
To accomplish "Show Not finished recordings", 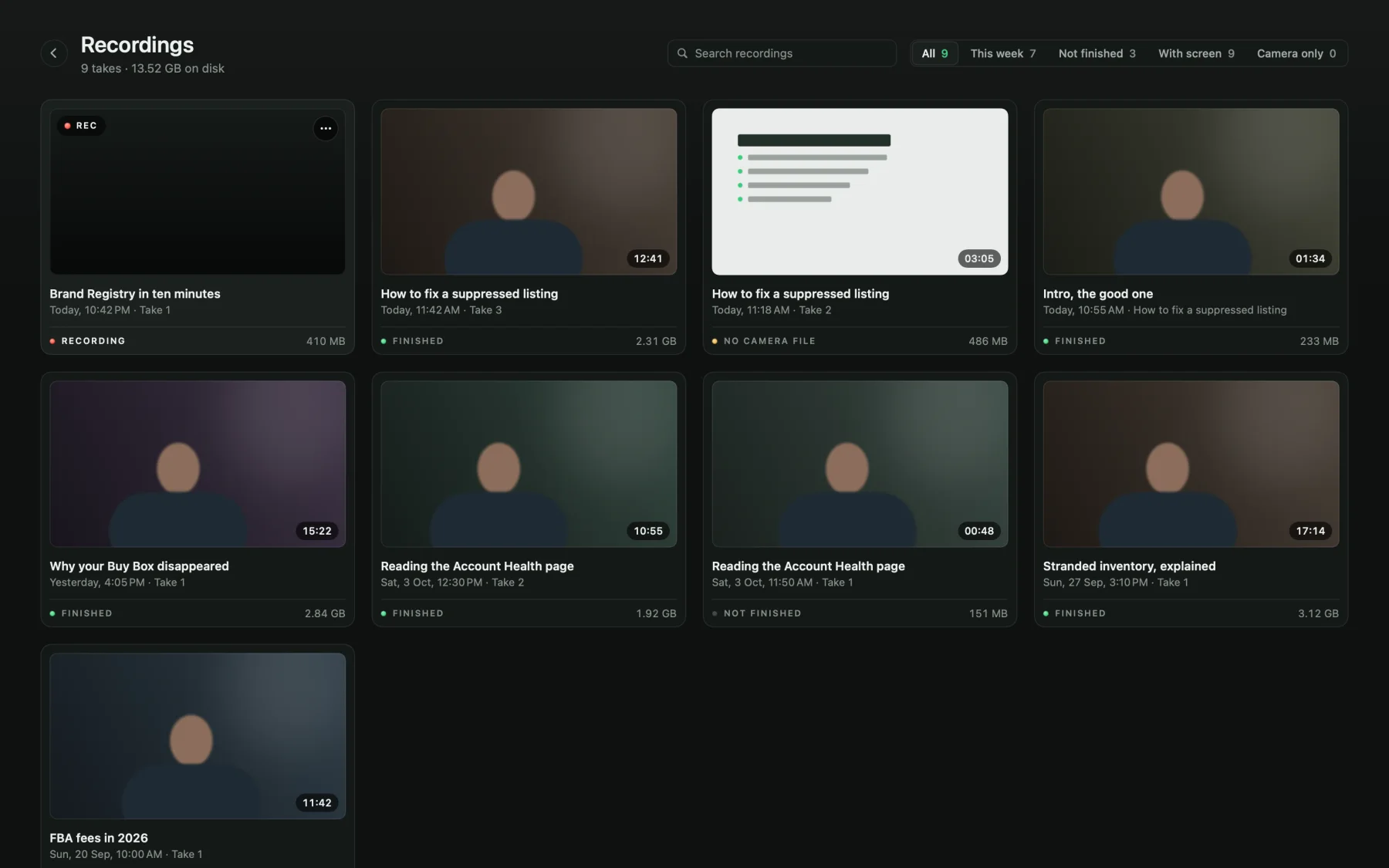I will tap(1097, 53).
